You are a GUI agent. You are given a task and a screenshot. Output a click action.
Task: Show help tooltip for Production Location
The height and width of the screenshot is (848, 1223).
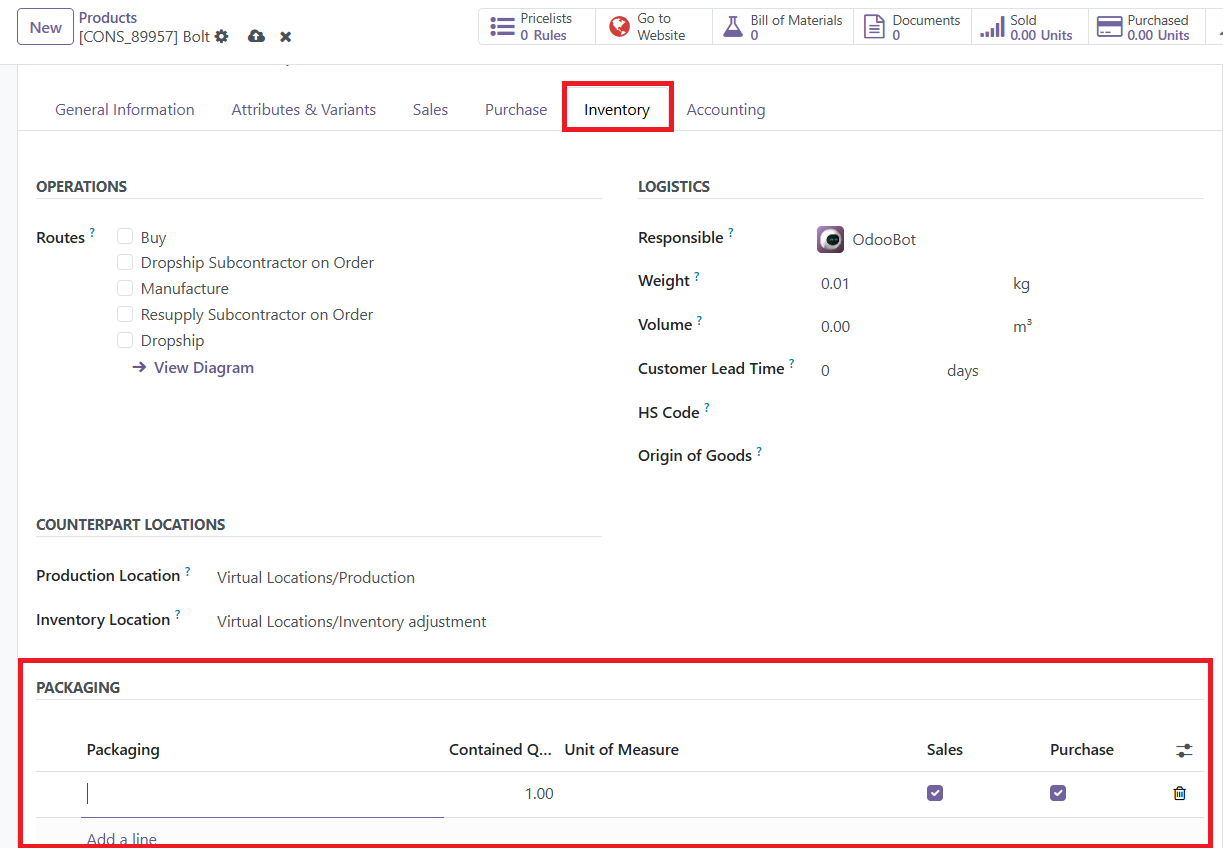[187, 571]
